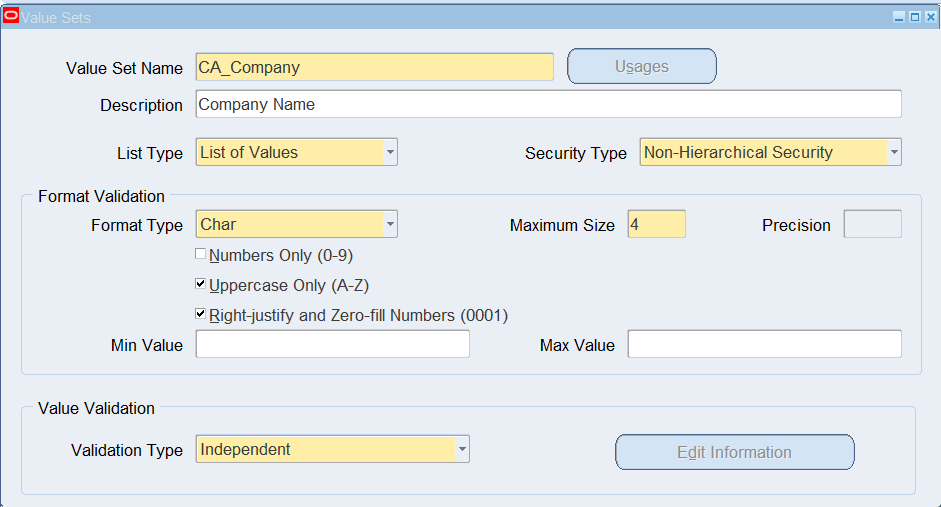Expand the Validation Type dropdown
Screen dimensions: 941x507
coord(462,449)
